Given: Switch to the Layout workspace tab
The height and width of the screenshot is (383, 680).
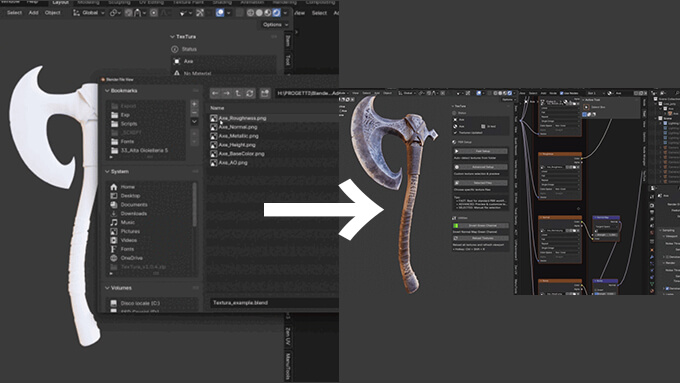Looking at the screenshot, I should (60, 3).
